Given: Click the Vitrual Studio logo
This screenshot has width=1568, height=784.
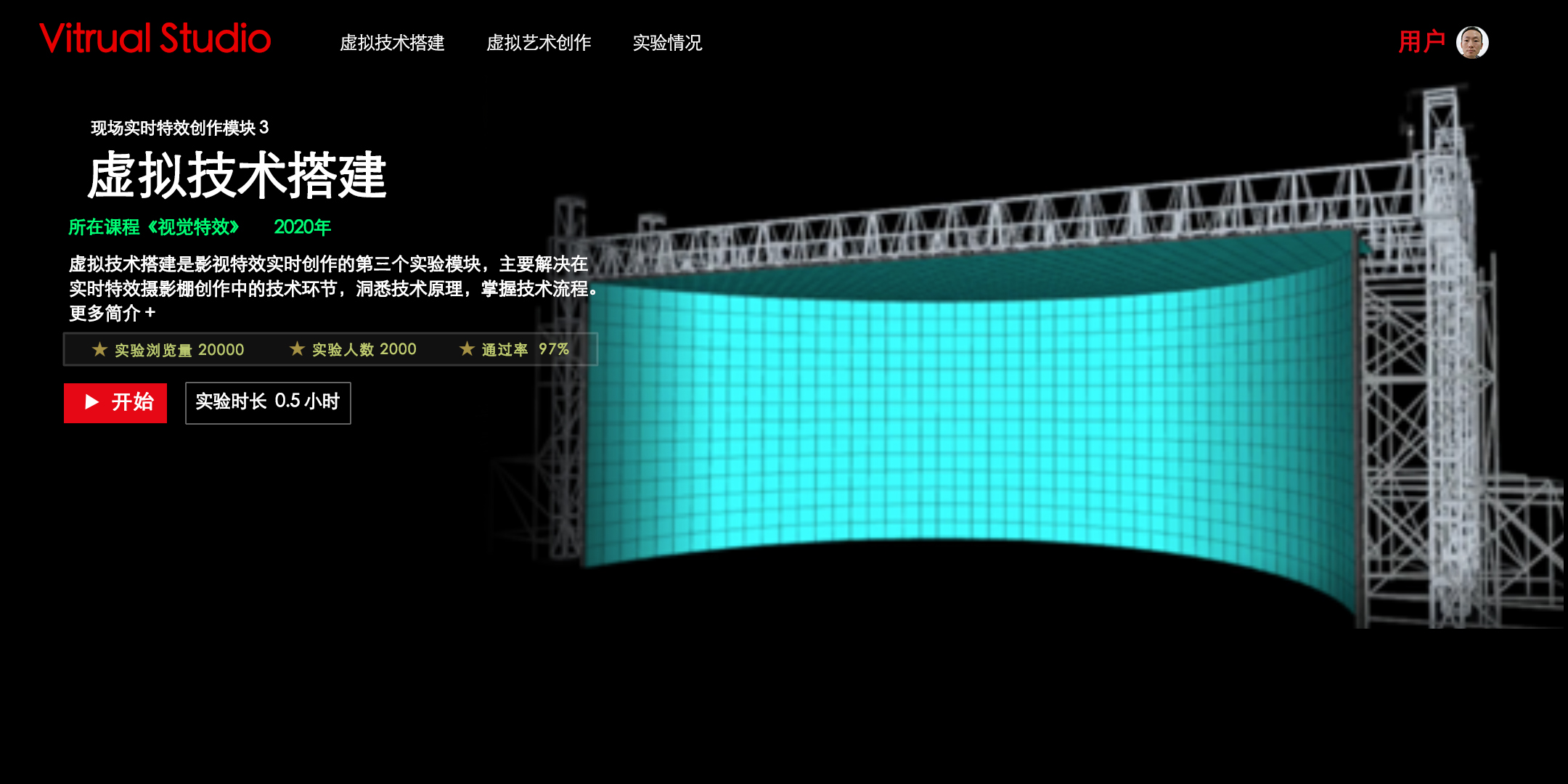Looking at the screenshot, I should point(155,39).
